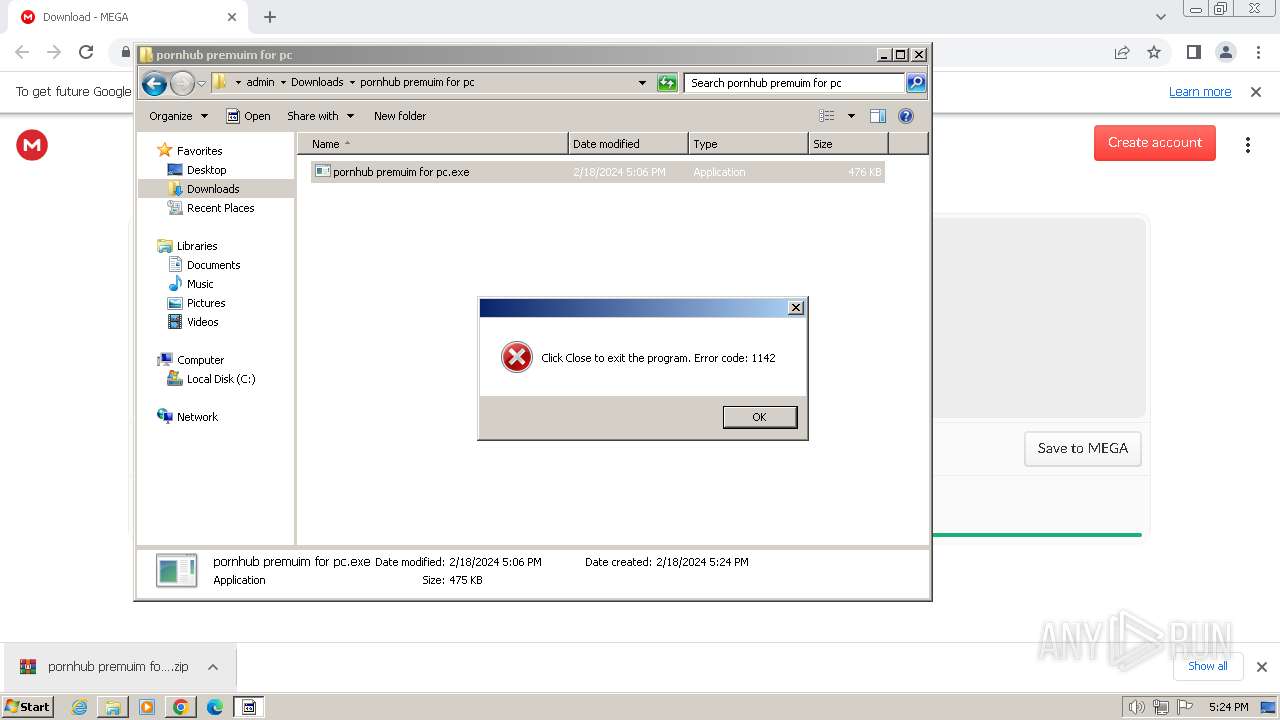
Task: Select Favorites in navigation pane
Action: pyautogui.click(x=199, y=151)
